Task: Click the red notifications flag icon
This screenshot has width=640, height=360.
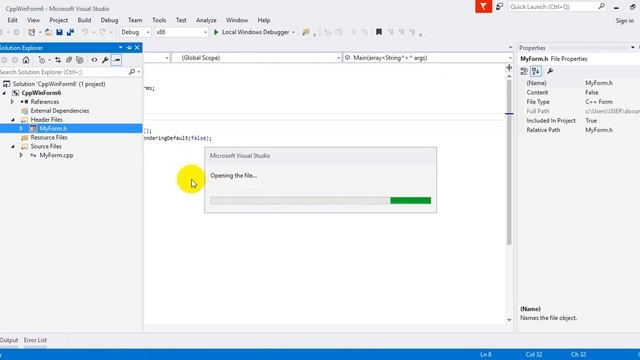Action: pyautogui.click(x=483, y=7)
